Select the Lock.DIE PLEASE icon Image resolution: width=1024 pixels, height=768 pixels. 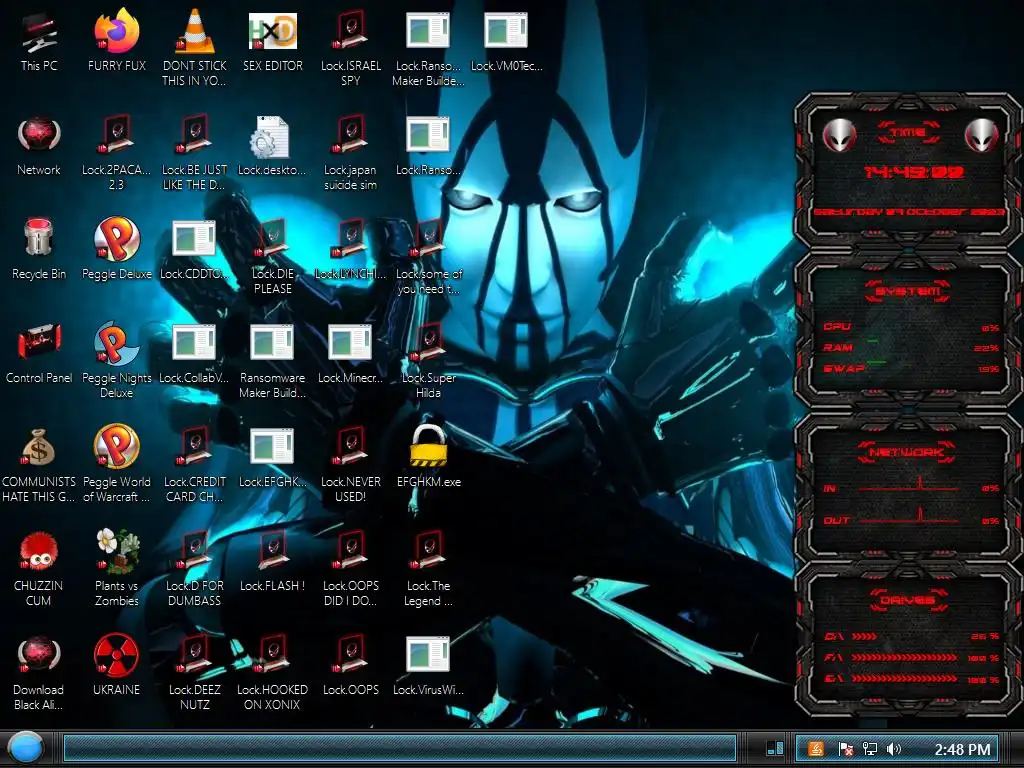point(272,239)
